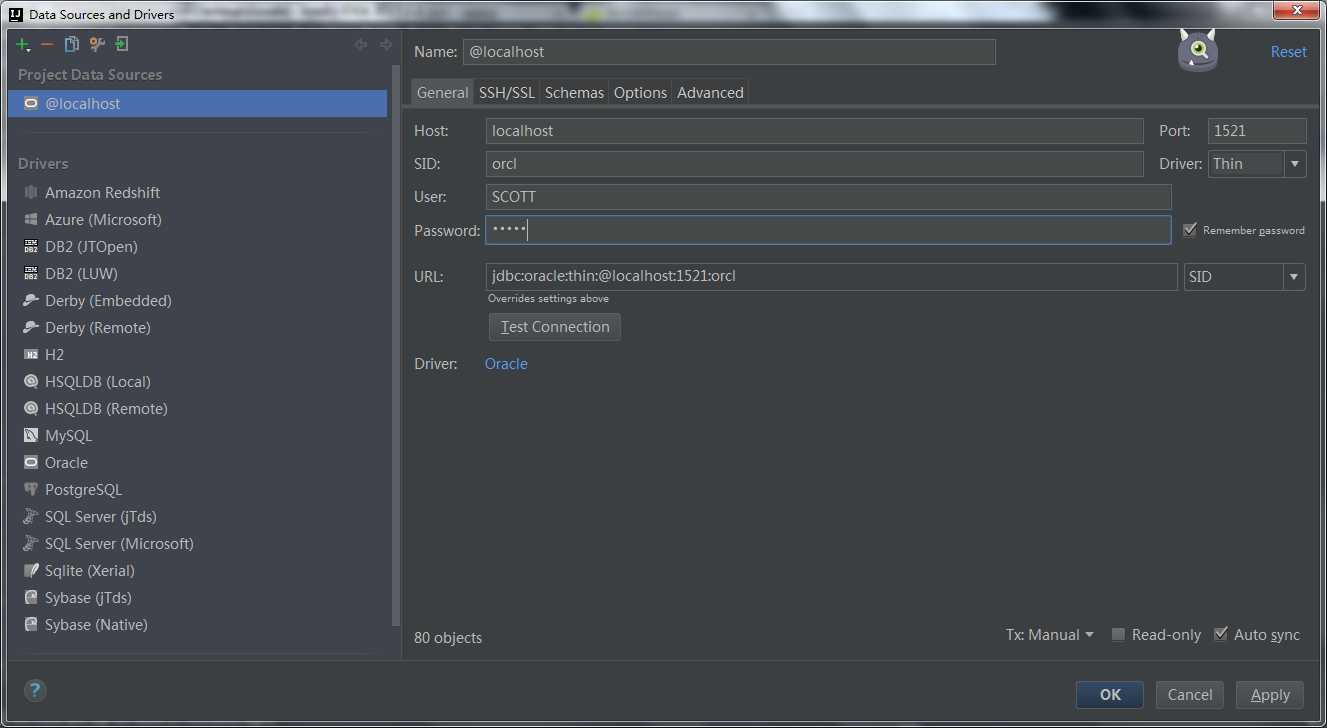1327x728 pixels.
Task: Click into the SID field
Action: point(815,164)
